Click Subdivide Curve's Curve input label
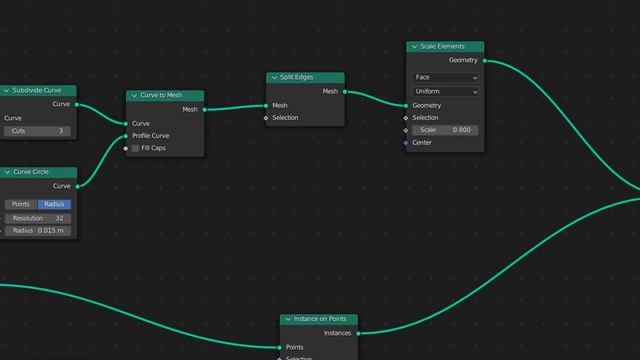Image resolution: width=640 pixels, height=360 pixels. (x=13, y=118)
